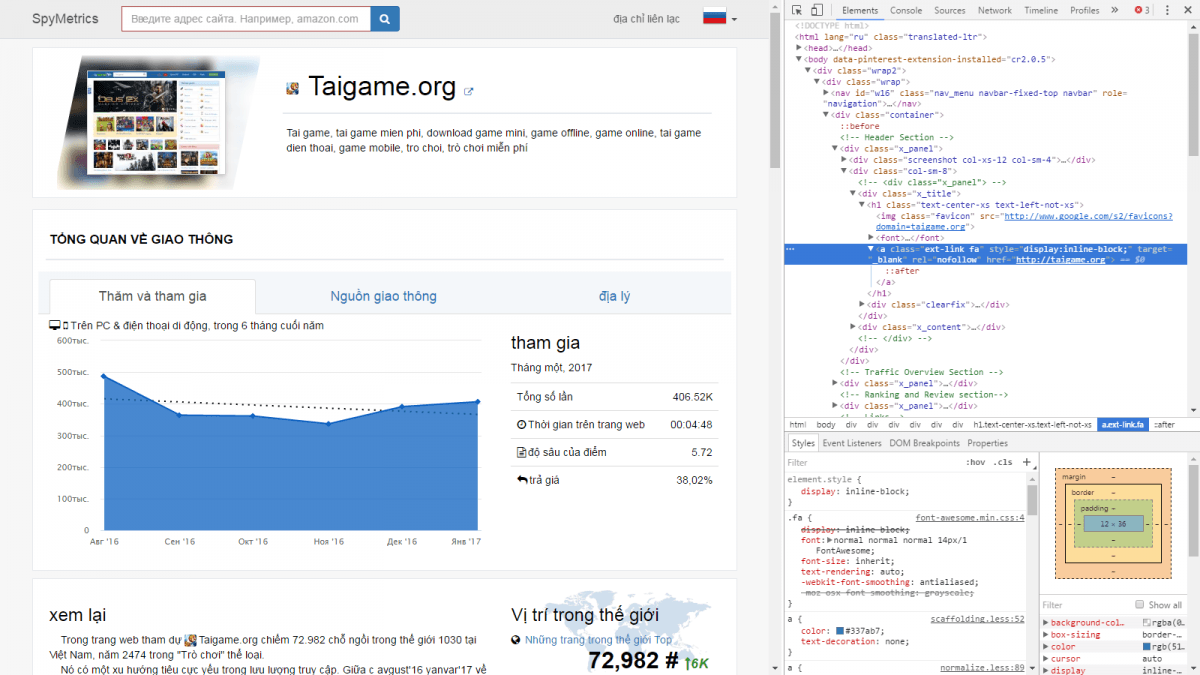The image size is (1200, 675).
Task: Click the Styles pane Filter input
Action: 870,463
